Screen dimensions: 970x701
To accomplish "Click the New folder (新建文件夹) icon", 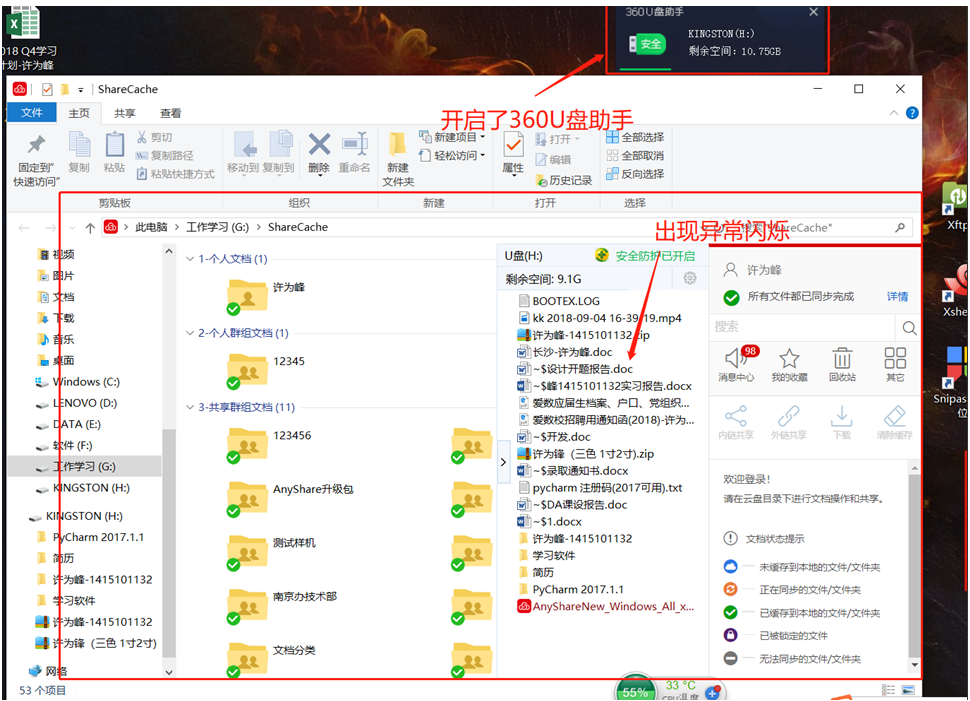I will 397,145.
